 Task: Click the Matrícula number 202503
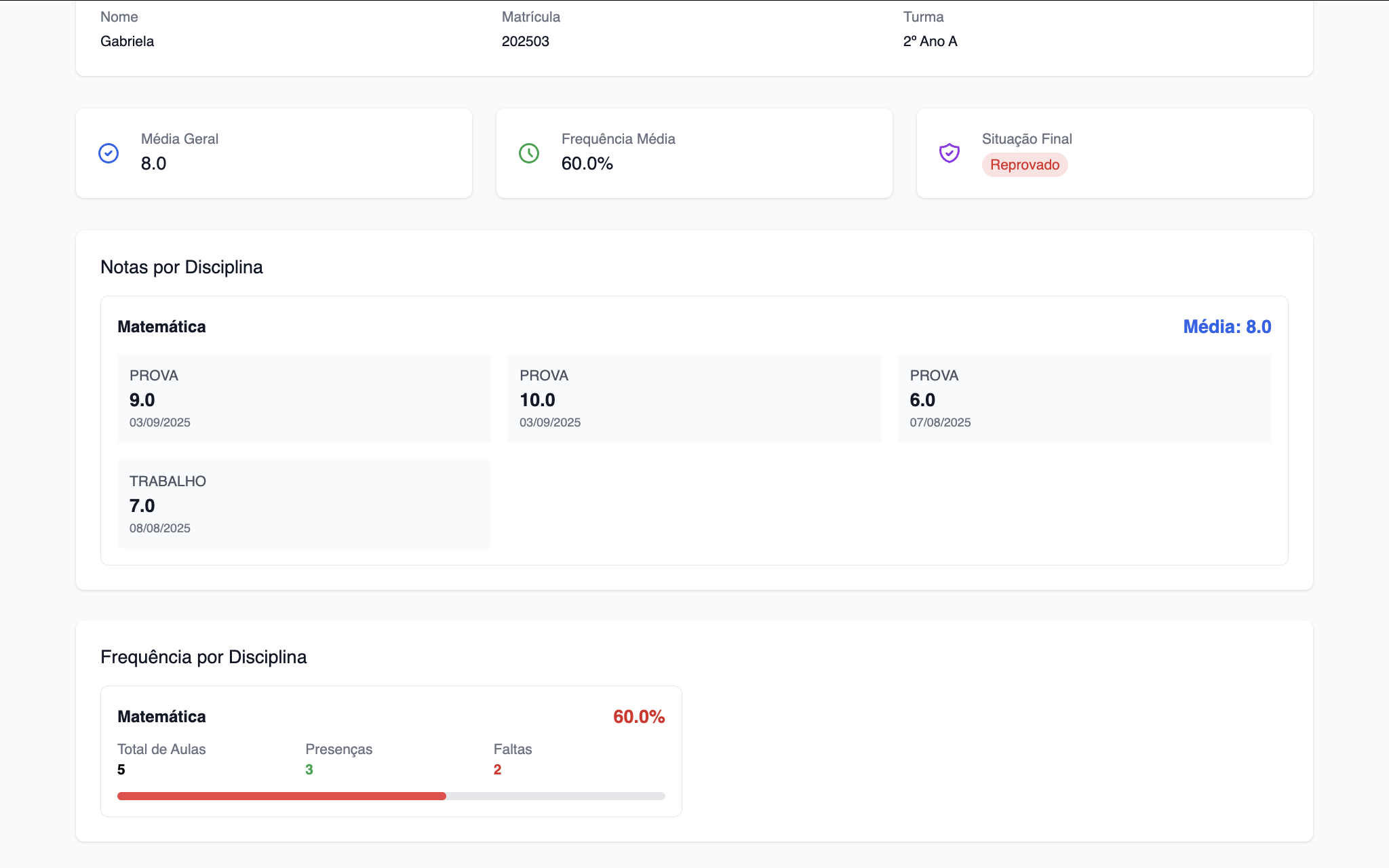tap(525, 41)
